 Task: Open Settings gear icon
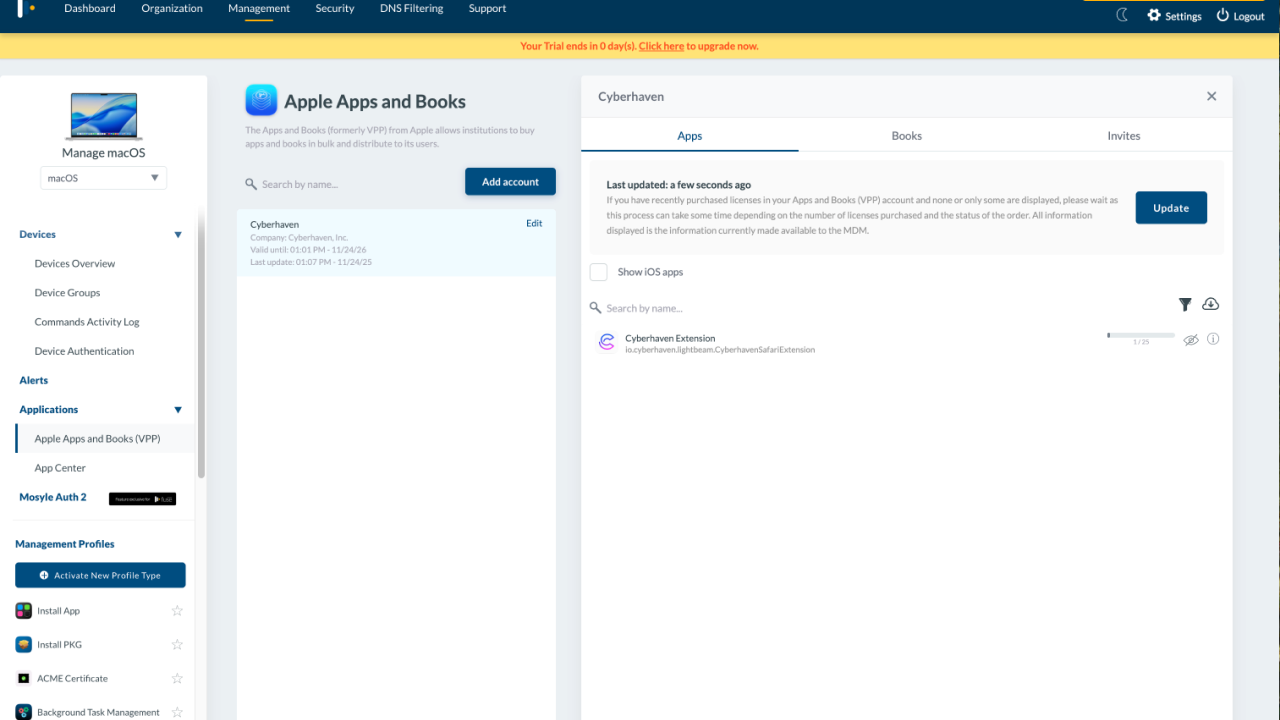click(1154, 15)
